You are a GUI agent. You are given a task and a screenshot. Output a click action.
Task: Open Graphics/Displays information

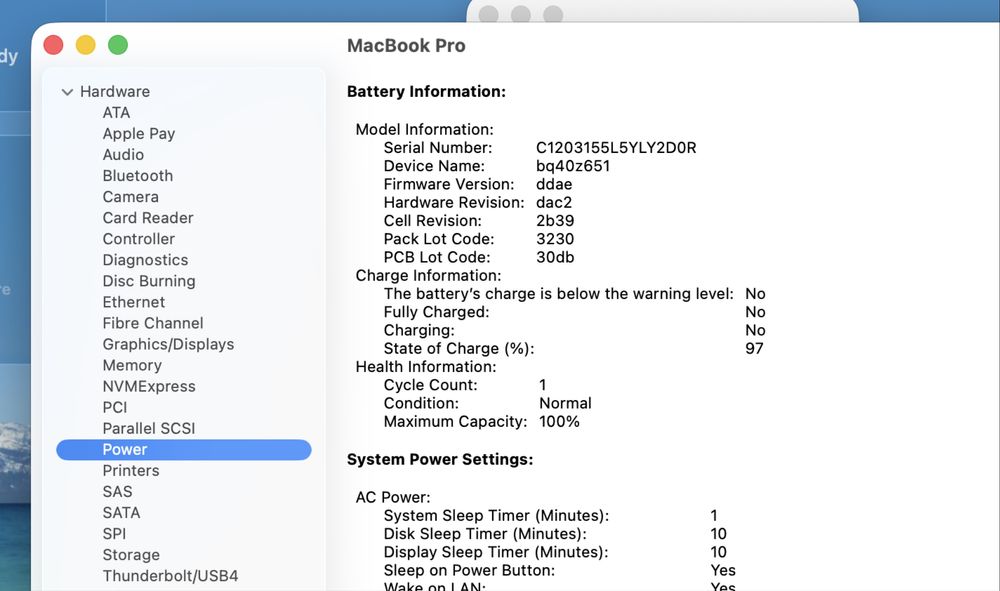point(168,344)
